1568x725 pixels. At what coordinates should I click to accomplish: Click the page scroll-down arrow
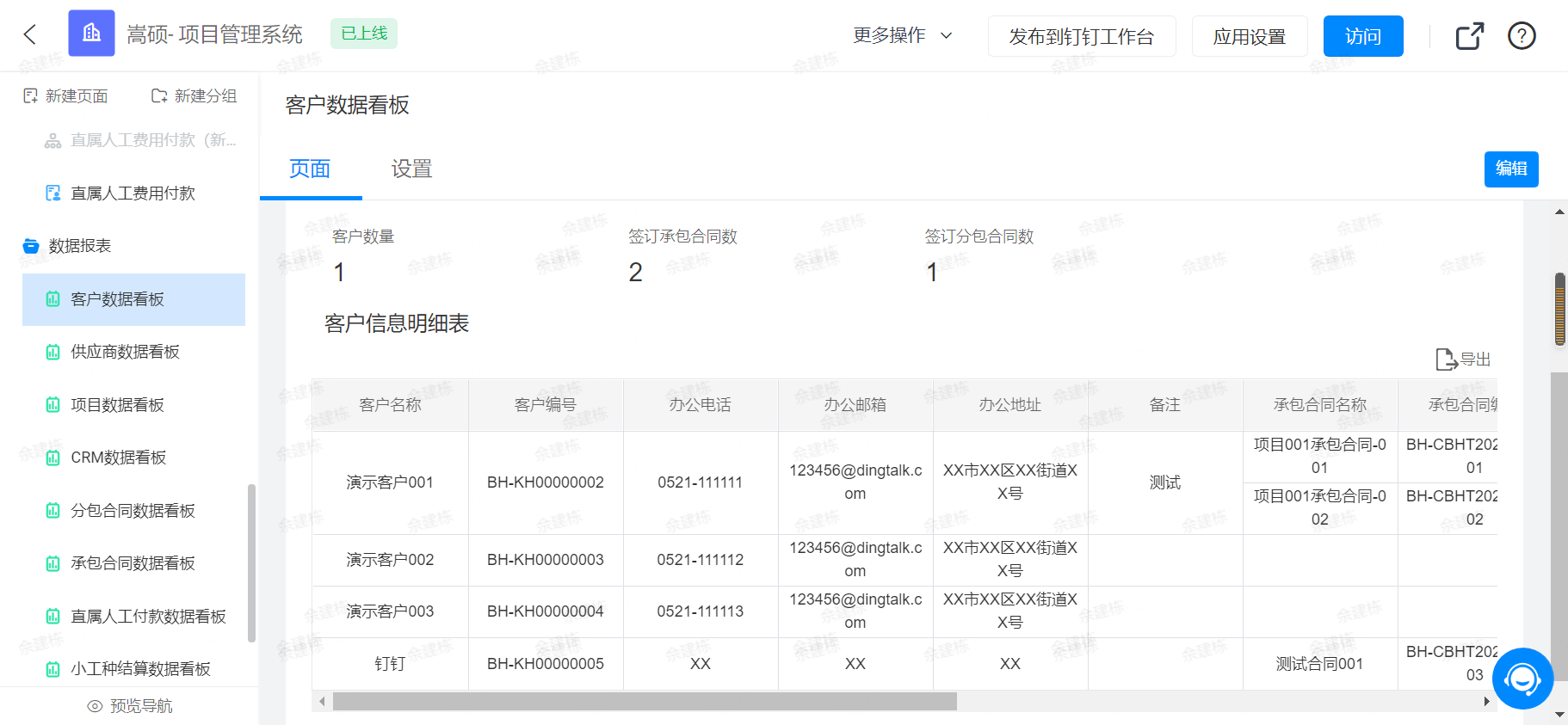tap(1559, 715)
